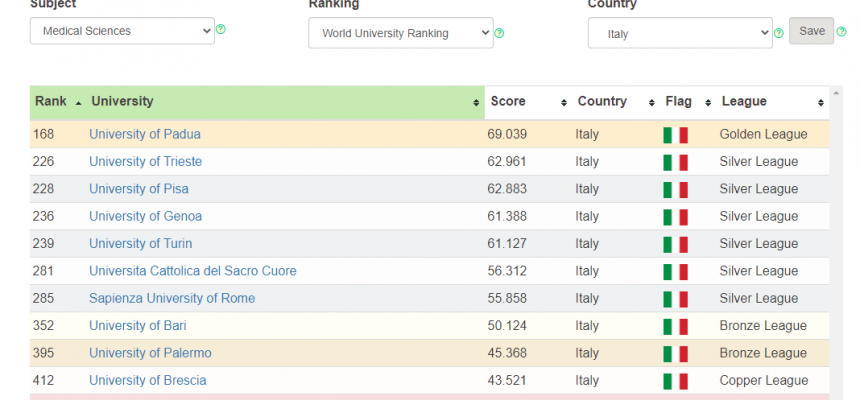The width and height of the screenshot is (860, 400).
Task: Select score value 69.039
Action: click(507, 134)
